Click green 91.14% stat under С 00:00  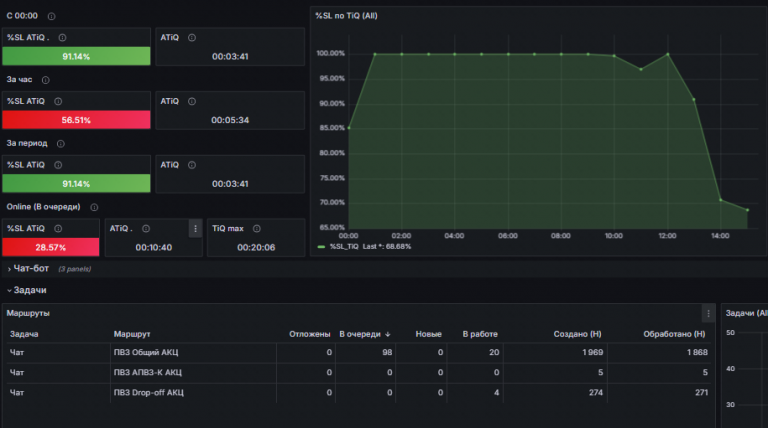[x=76, y=56]
